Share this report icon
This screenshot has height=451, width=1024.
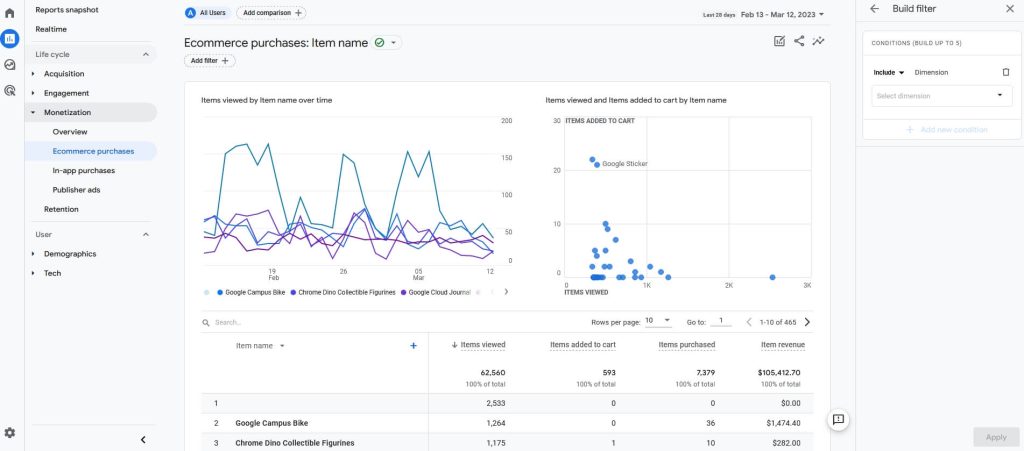[799, 41]
